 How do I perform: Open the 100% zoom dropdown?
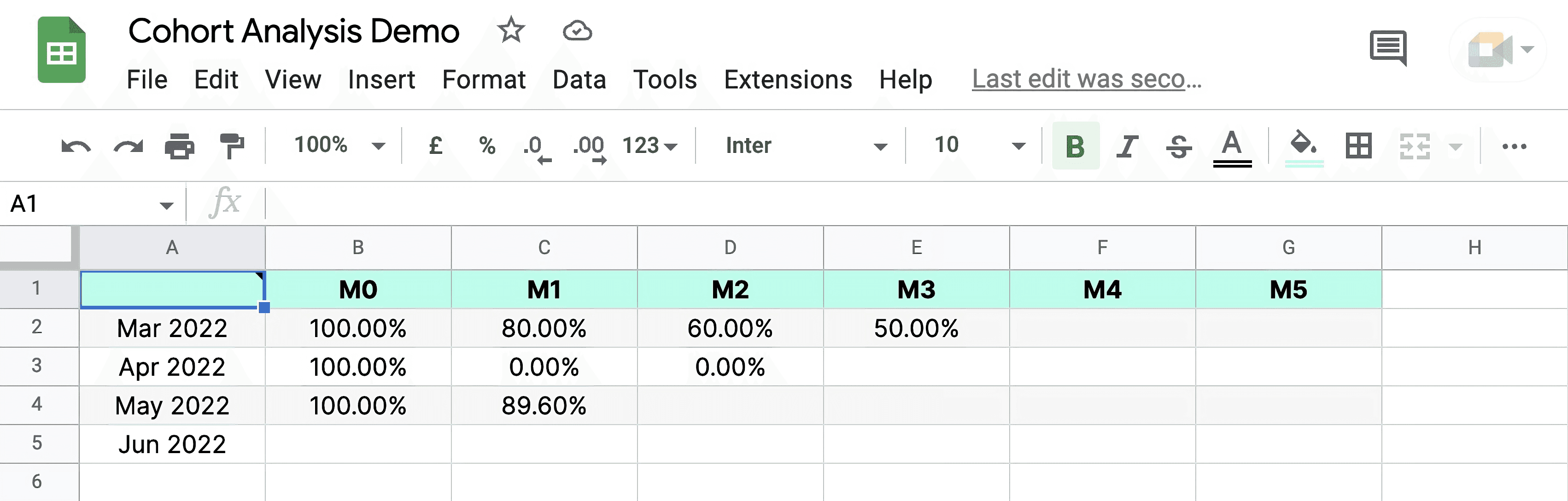[x=339, y=146]
